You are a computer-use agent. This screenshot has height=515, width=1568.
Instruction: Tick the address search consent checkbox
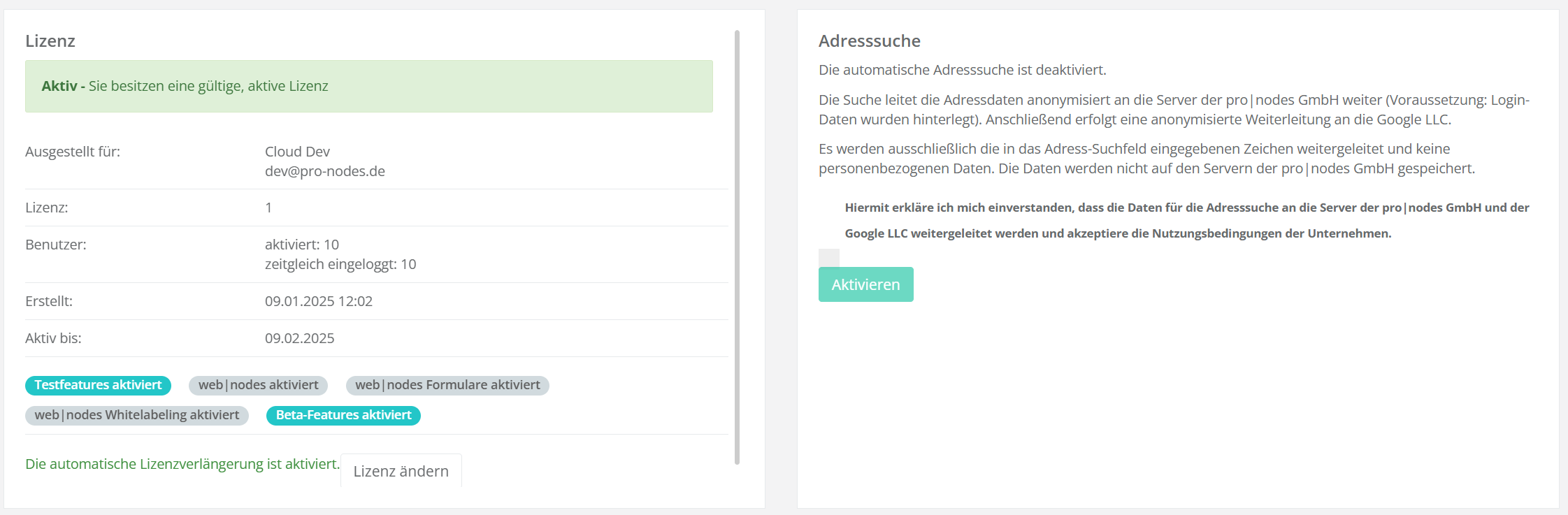[829, 258]
